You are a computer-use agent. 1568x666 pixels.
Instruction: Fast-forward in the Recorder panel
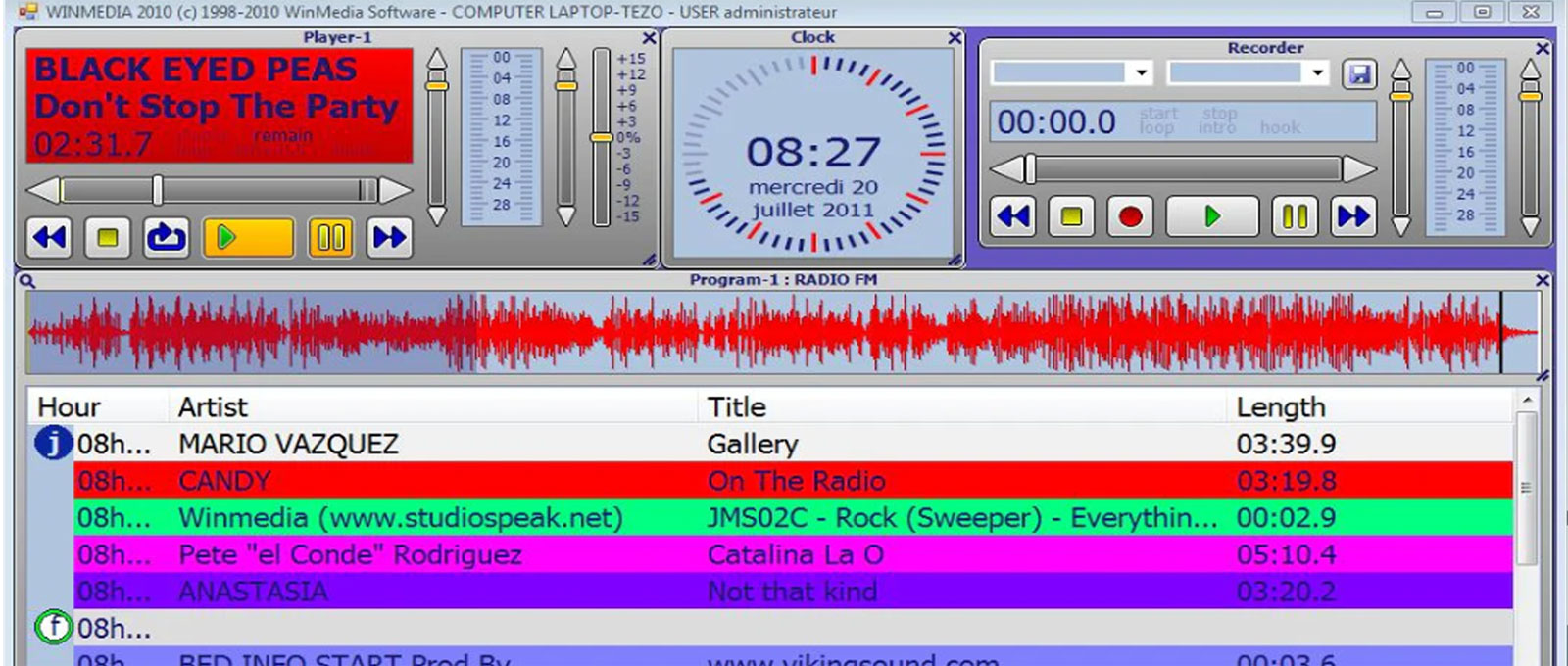pos(1353,216)
